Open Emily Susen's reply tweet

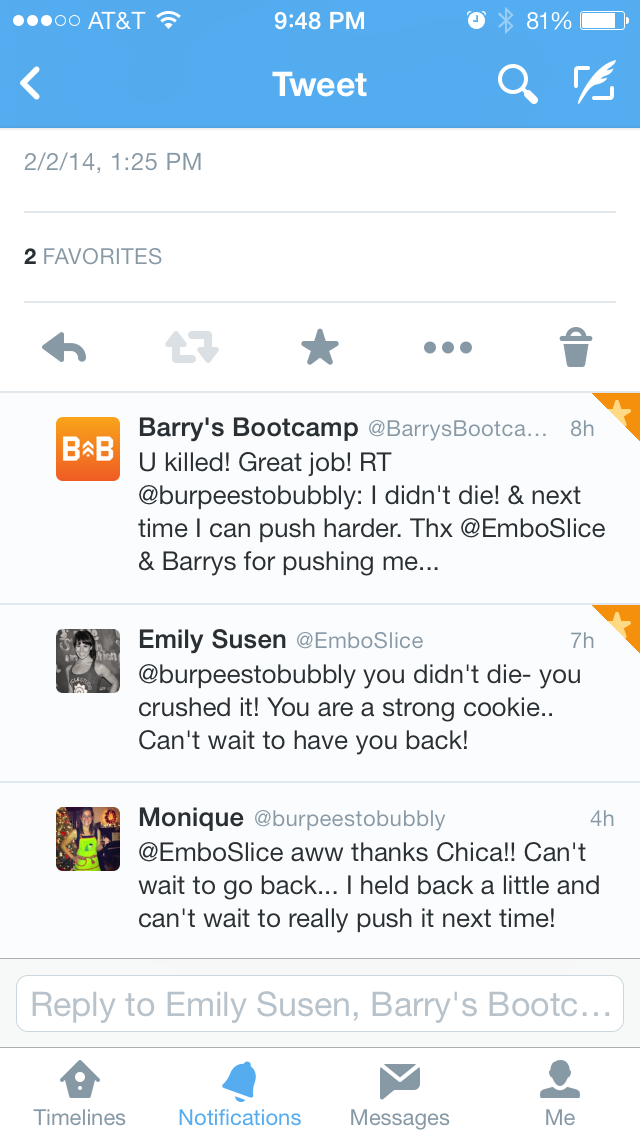360,708
